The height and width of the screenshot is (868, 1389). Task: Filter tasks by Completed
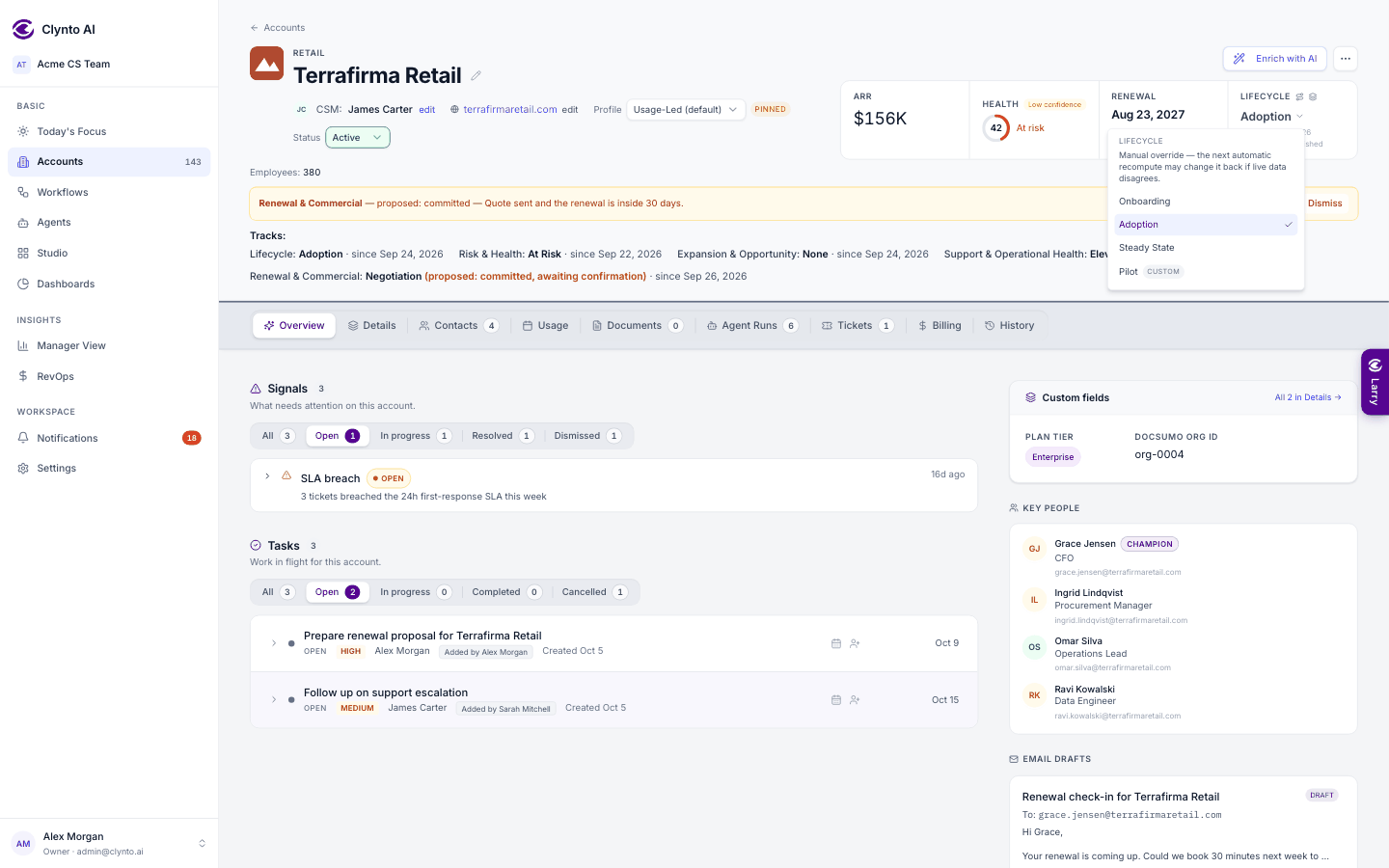point(506,592)
